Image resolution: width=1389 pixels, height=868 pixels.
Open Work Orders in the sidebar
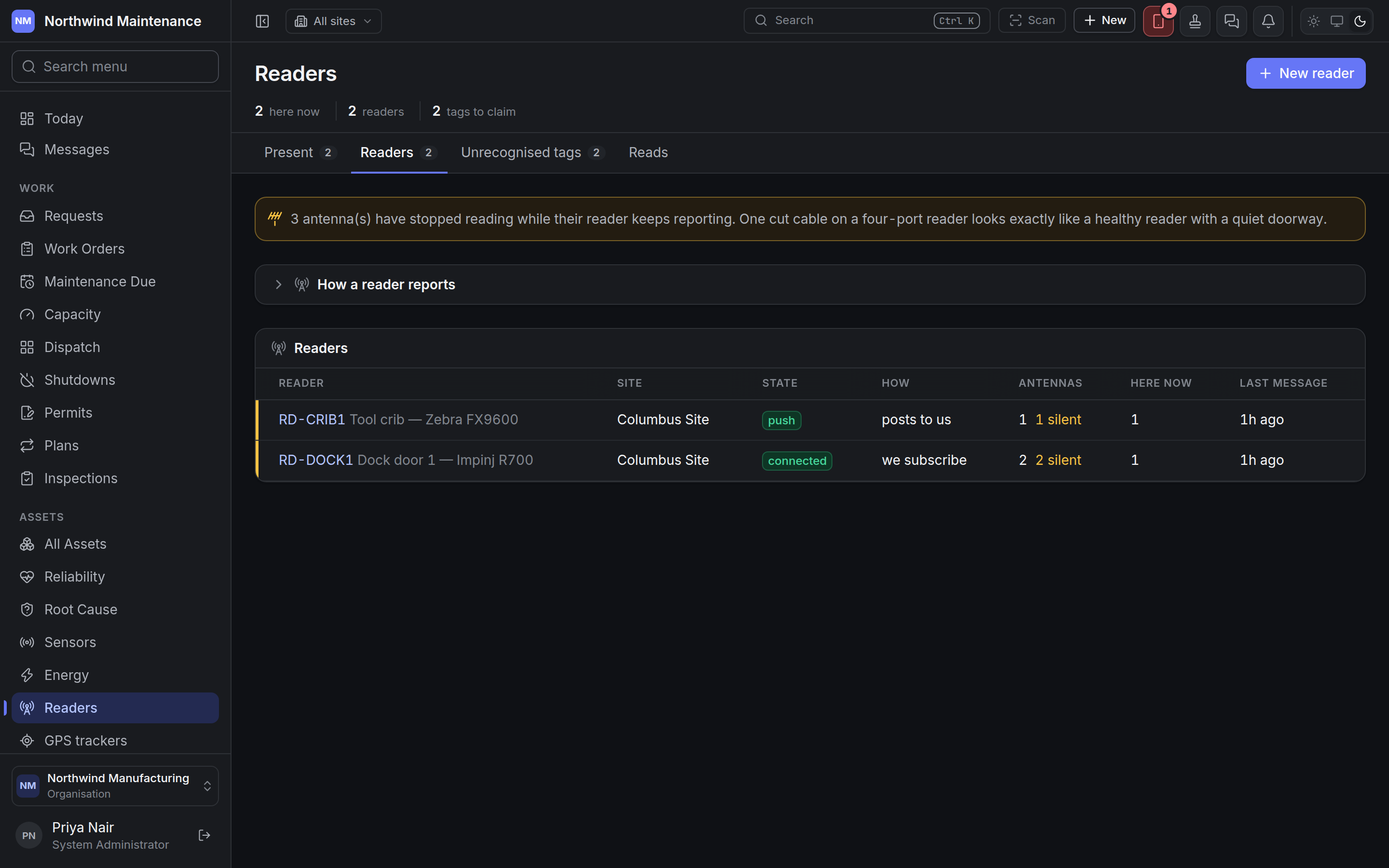[115, 248]
